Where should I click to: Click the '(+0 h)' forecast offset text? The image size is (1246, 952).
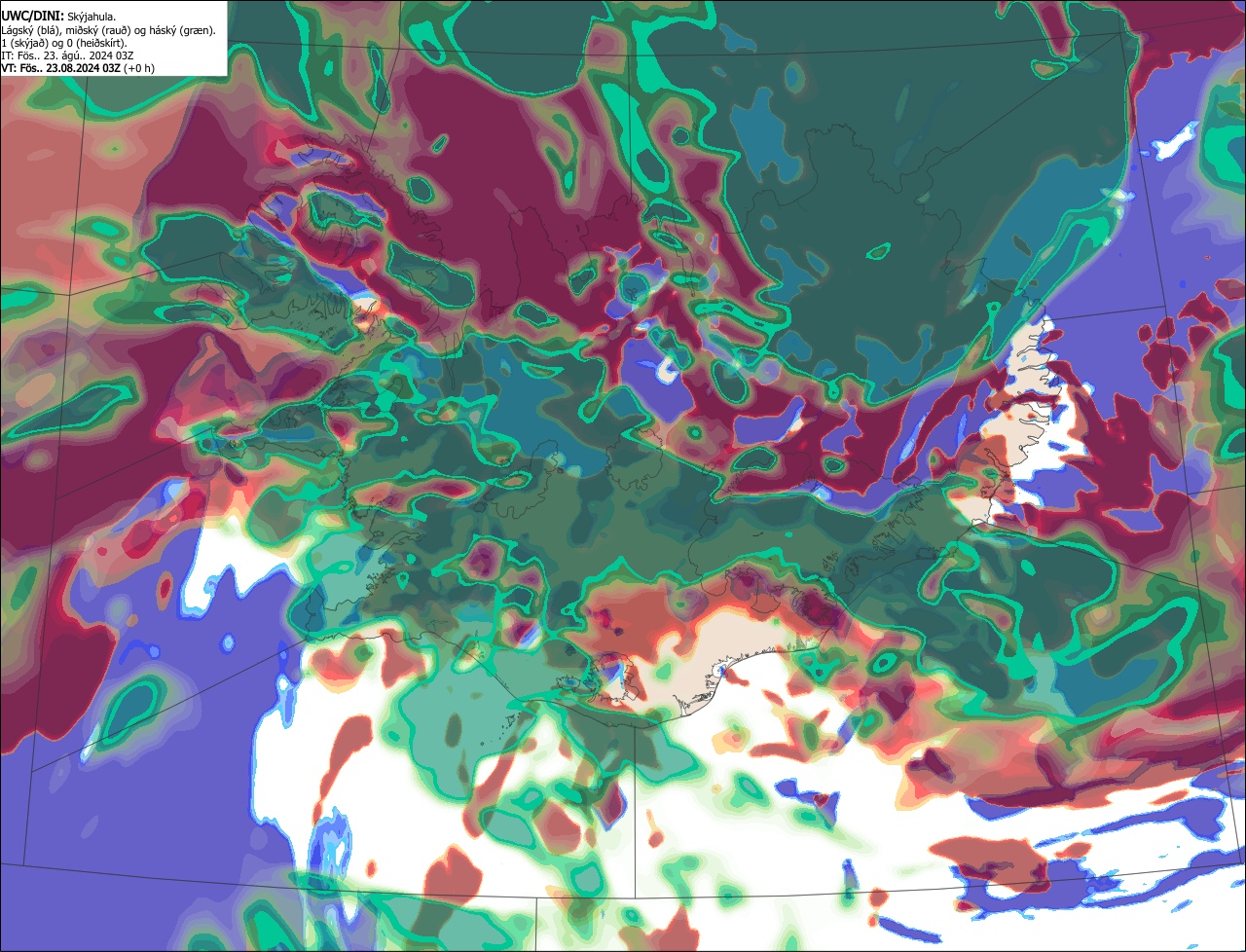tap(139, 68)
